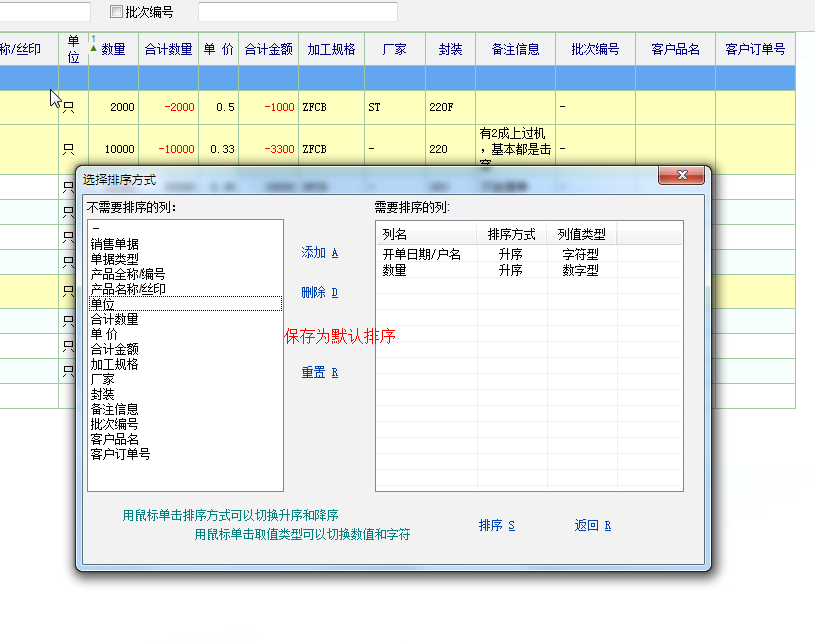This screenshot has height=642, width=815.
Task: Toggle 数字型 value type for 数量 row
Action: pos(580,270)
